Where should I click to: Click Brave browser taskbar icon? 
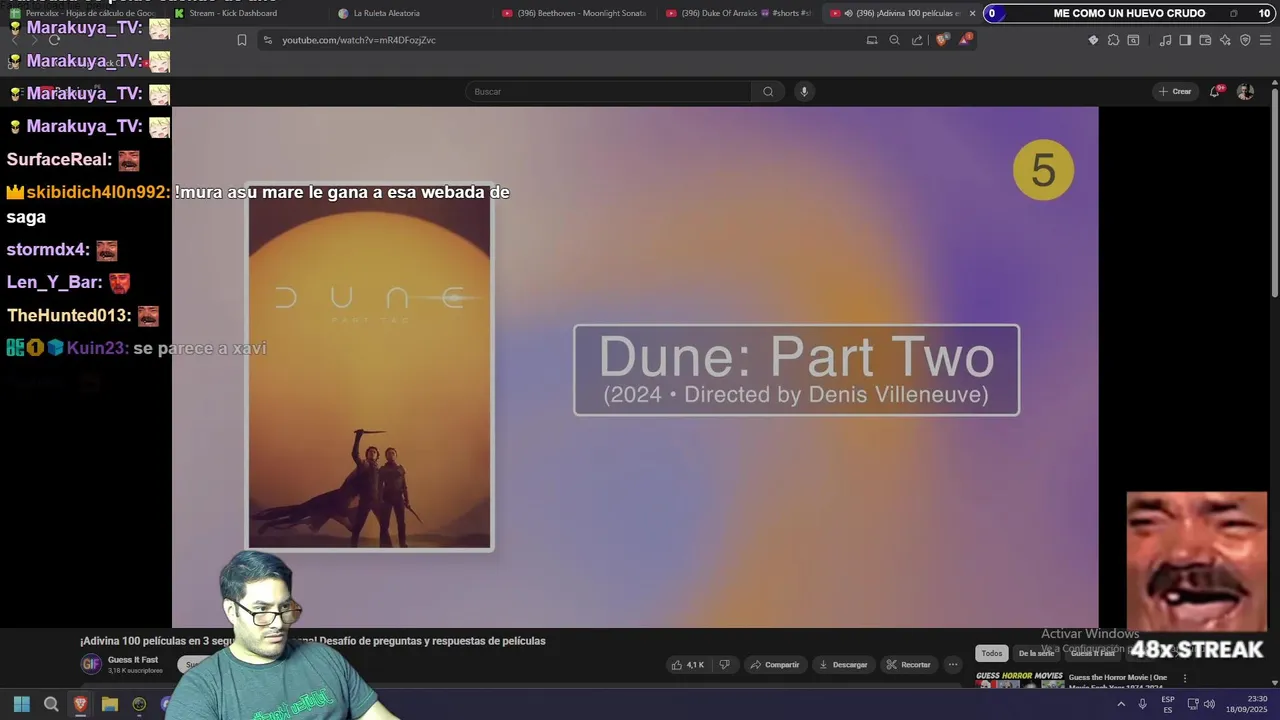point(80,704)
